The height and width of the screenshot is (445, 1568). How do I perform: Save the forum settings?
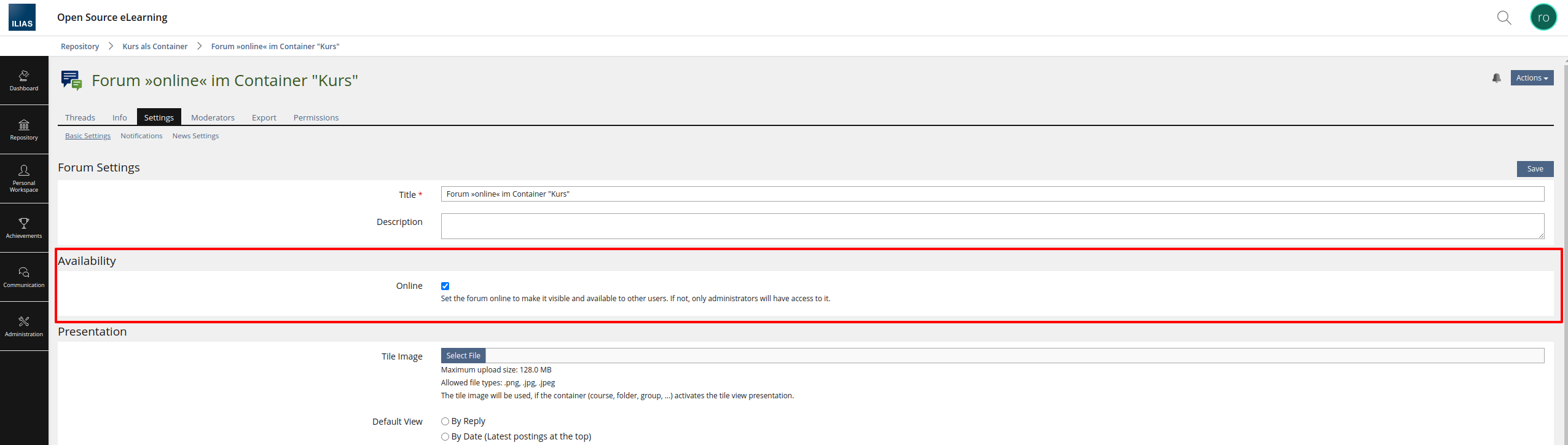point(1535,169)
